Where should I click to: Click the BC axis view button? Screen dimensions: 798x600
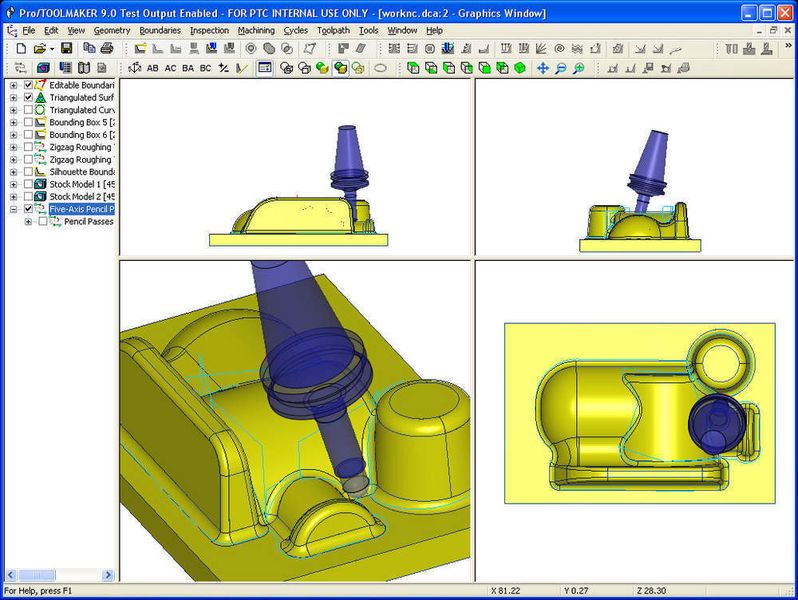(205, 68)
